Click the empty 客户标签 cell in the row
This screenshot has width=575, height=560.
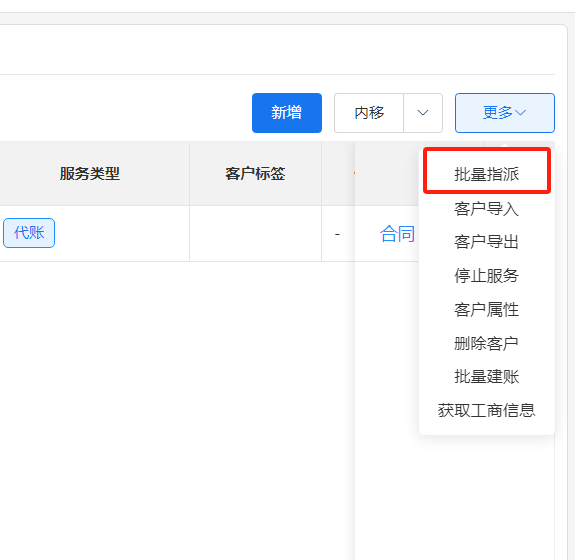click(256, 234)
